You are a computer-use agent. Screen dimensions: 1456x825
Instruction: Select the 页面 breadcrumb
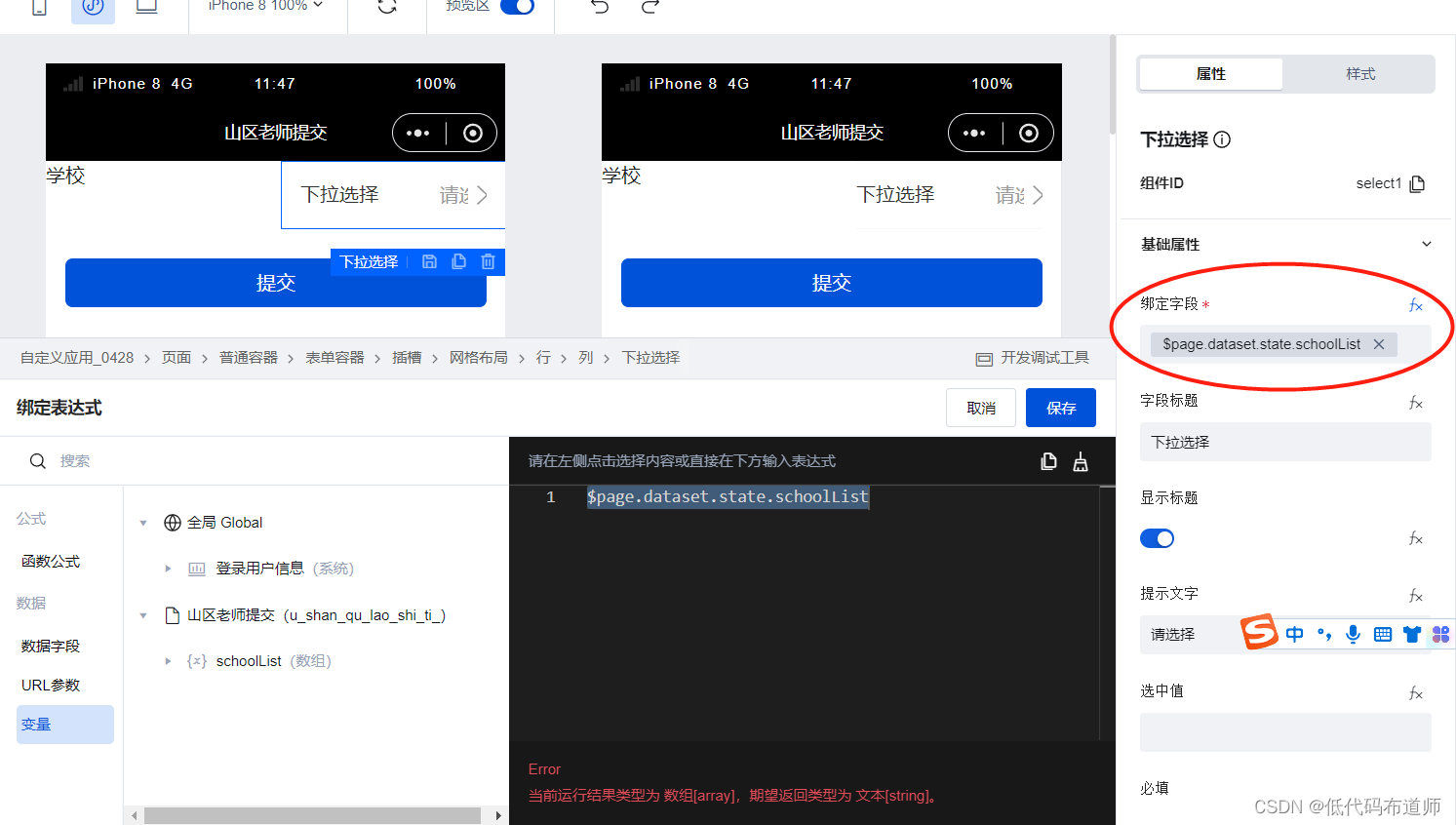point(177,358)
